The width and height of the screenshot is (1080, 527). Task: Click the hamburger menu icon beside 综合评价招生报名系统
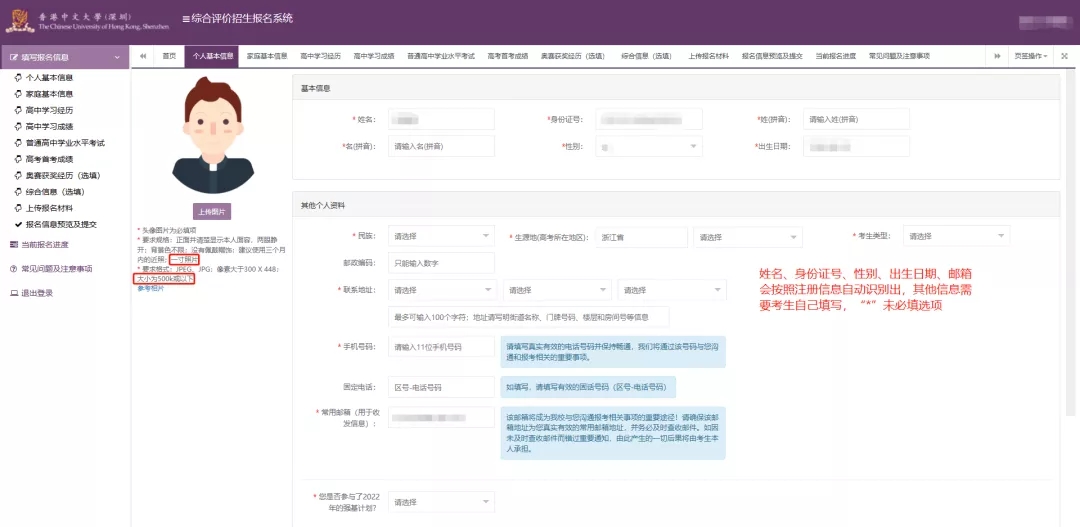click(x=186, y=20)
